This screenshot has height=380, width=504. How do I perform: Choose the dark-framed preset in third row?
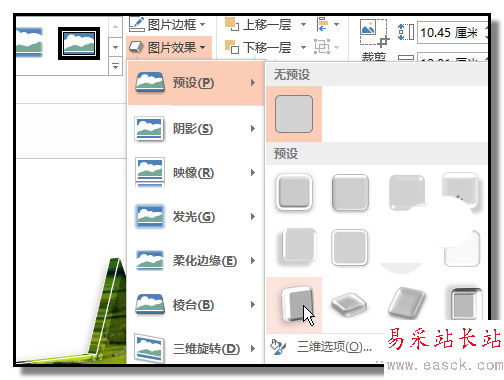[466, 304]
